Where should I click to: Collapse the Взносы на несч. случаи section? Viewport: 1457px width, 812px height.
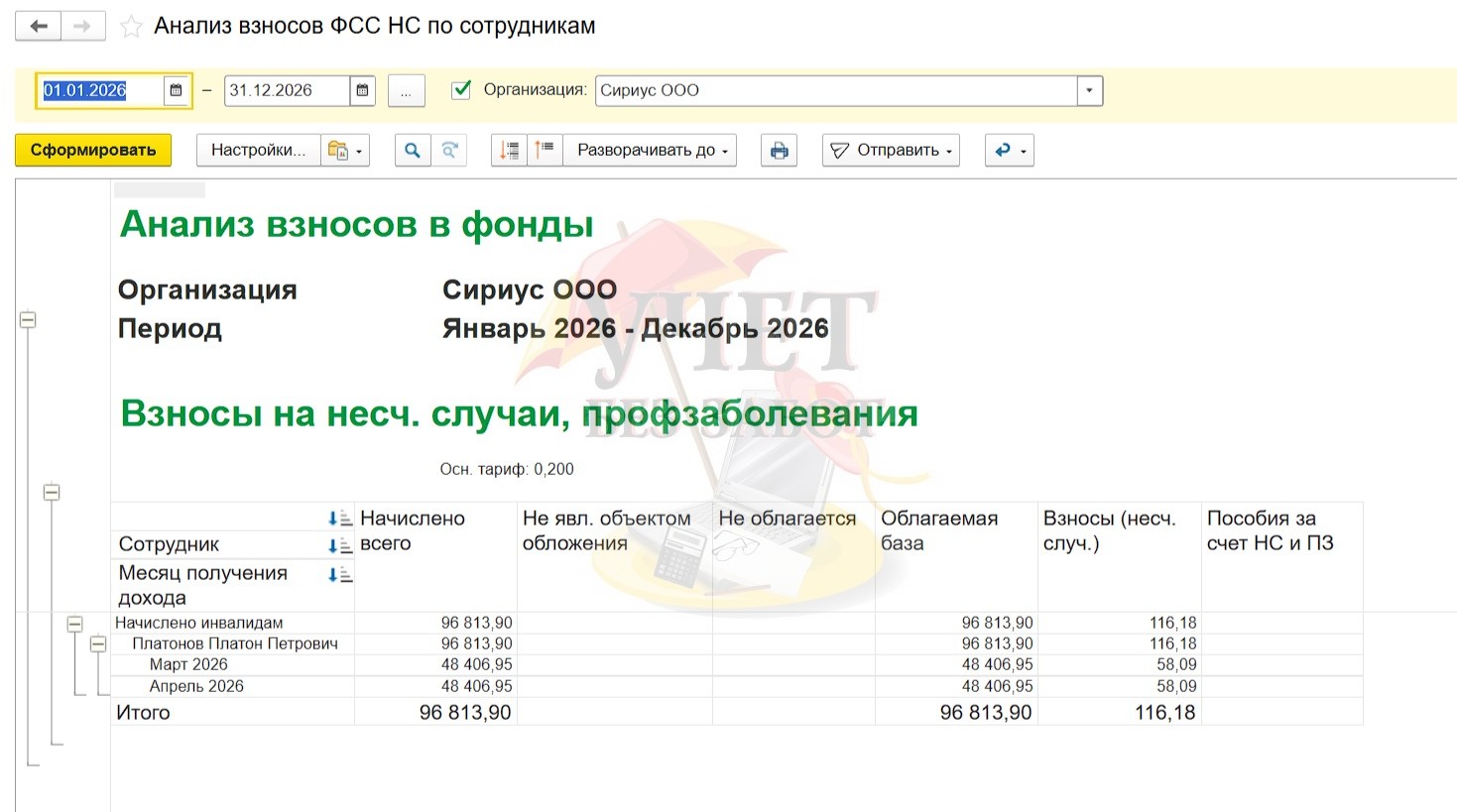click(52, 492)
